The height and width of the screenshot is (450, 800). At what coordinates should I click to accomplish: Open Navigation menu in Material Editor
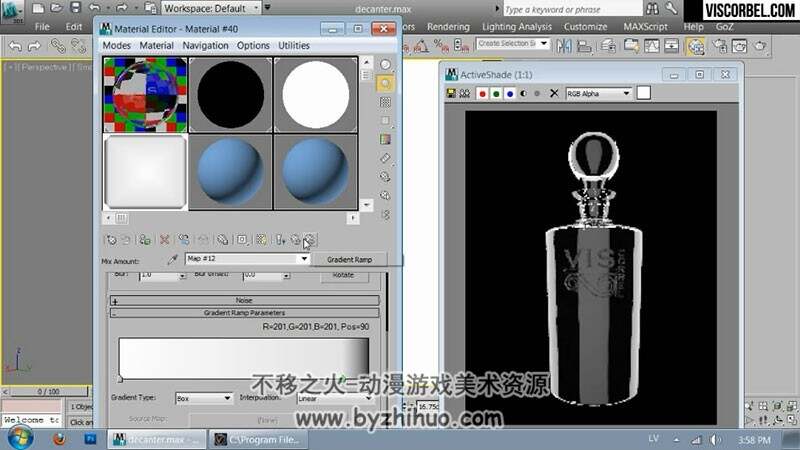pyautogui.click(x=206, y=45)
